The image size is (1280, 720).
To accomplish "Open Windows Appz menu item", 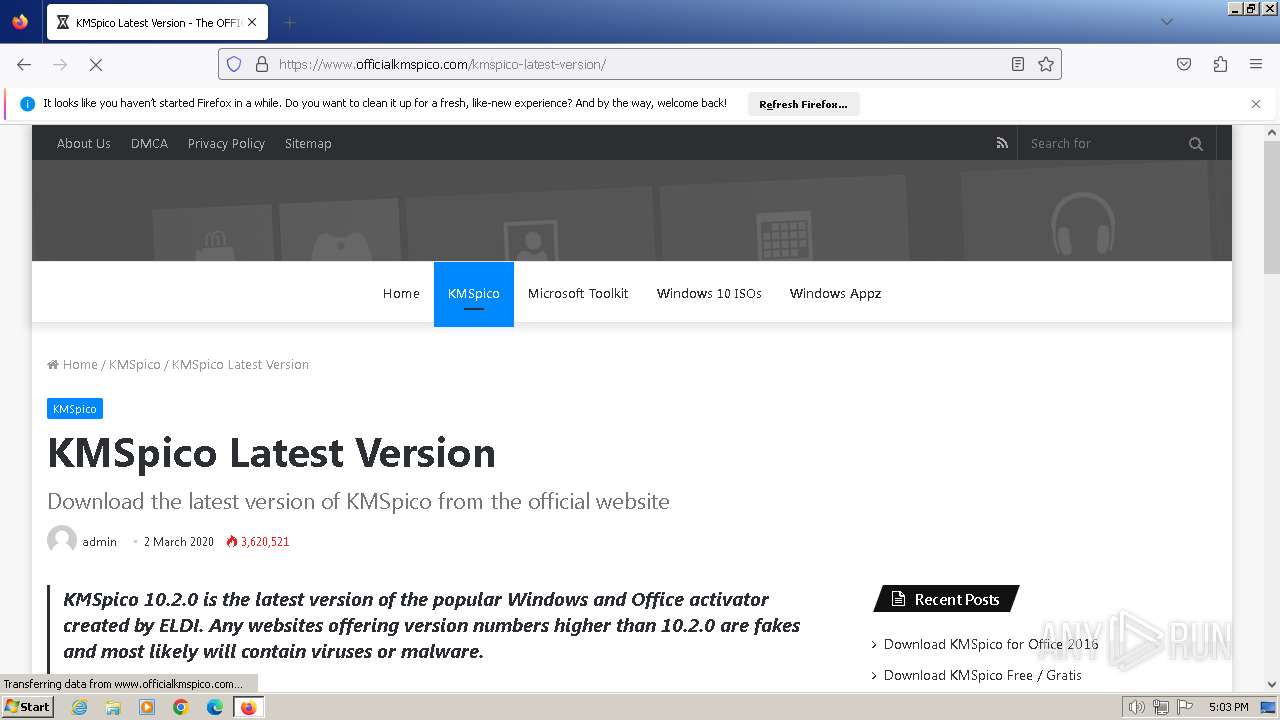I will coord(835,293).
